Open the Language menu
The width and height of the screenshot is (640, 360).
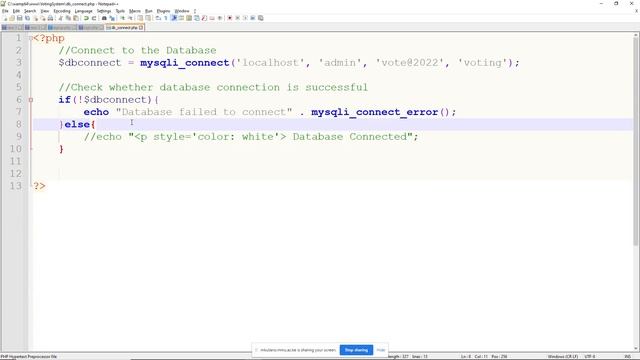coord(84,11)
